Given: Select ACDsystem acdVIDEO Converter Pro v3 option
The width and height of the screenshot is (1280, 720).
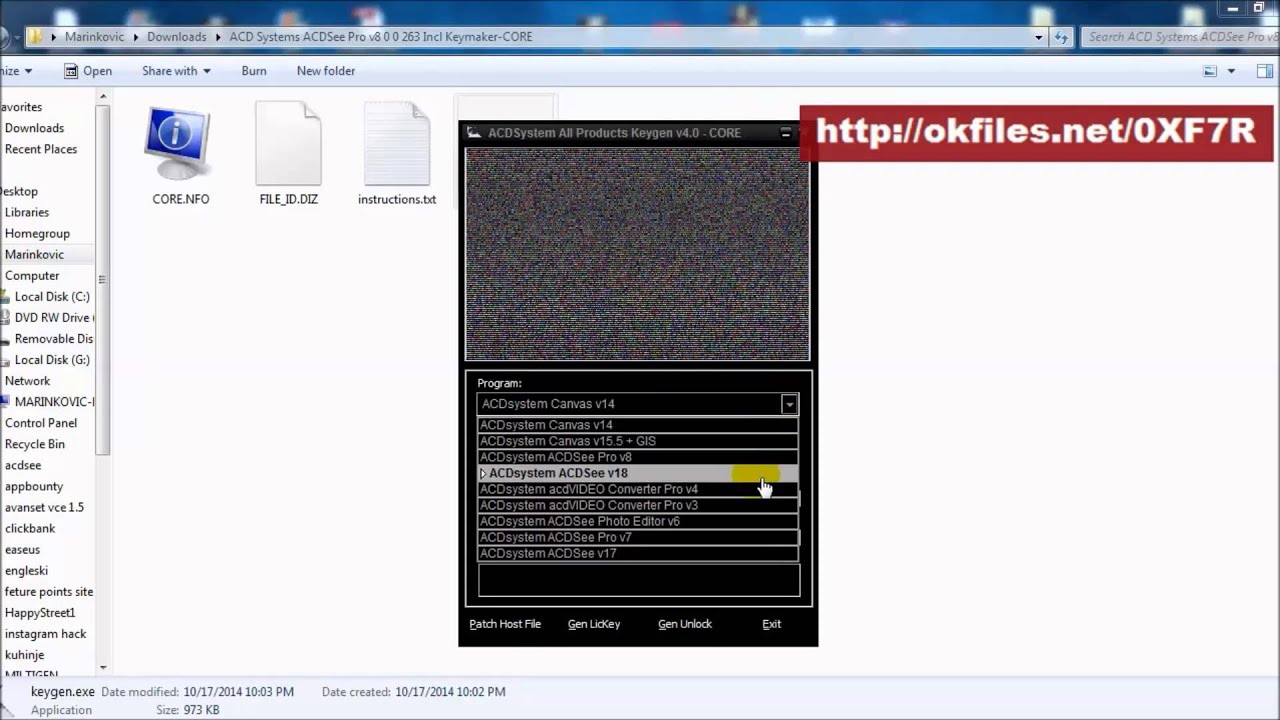Looking at the screenshot, I should click(638, 505).
